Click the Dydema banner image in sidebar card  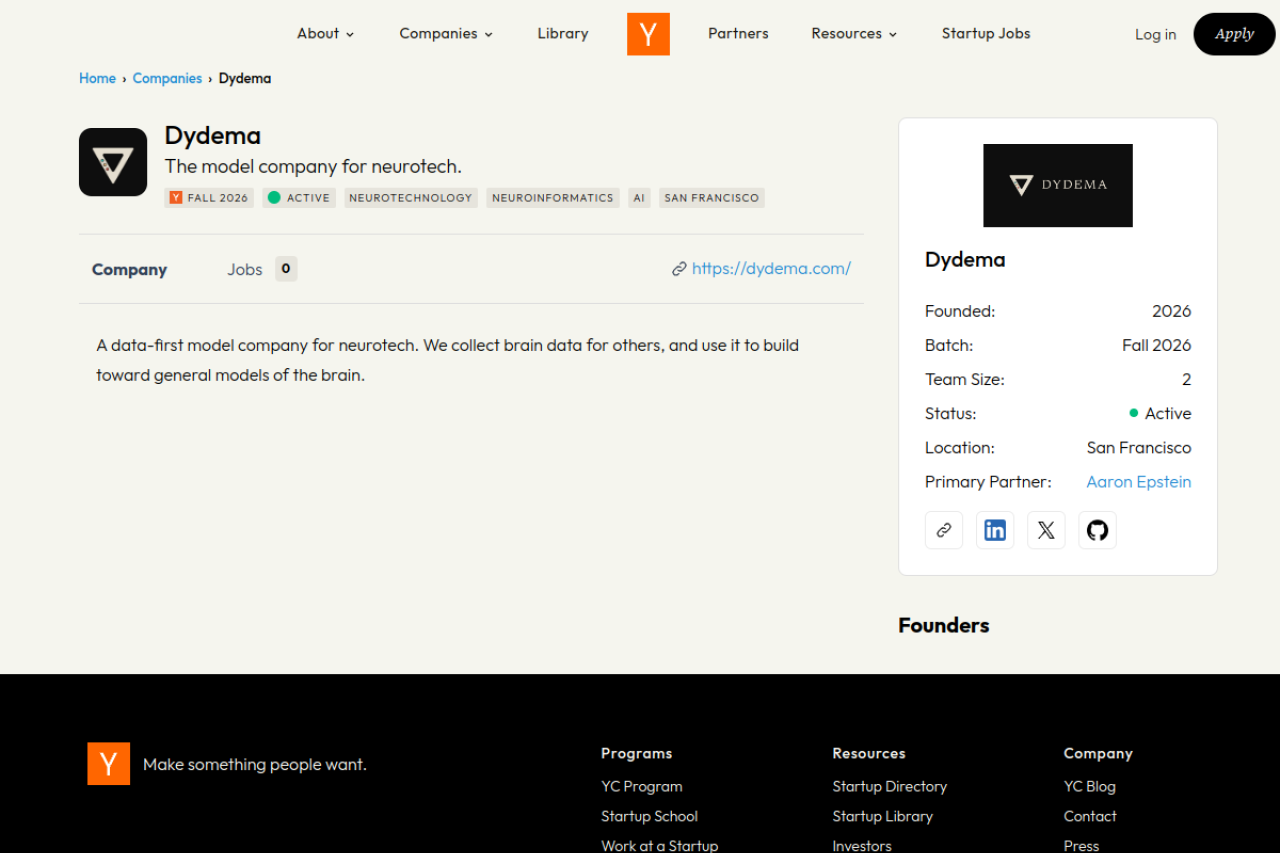tap(1058, 185)
